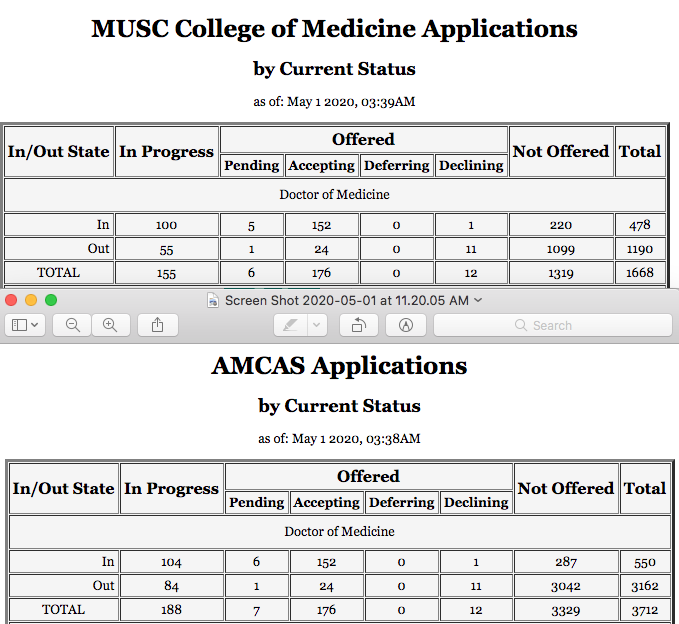679x624 pixels.
Task: Click AMCAS grand total 3712
Action: click(x=645, y=610)
